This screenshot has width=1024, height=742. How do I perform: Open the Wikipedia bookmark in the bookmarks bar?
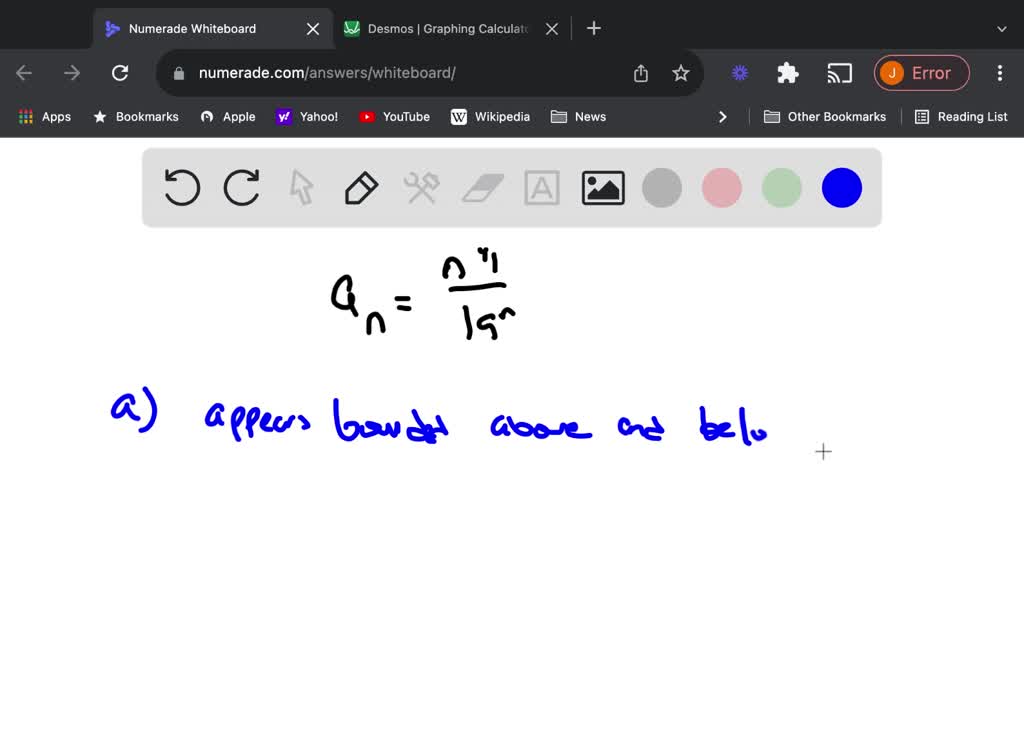click(490, 116)
